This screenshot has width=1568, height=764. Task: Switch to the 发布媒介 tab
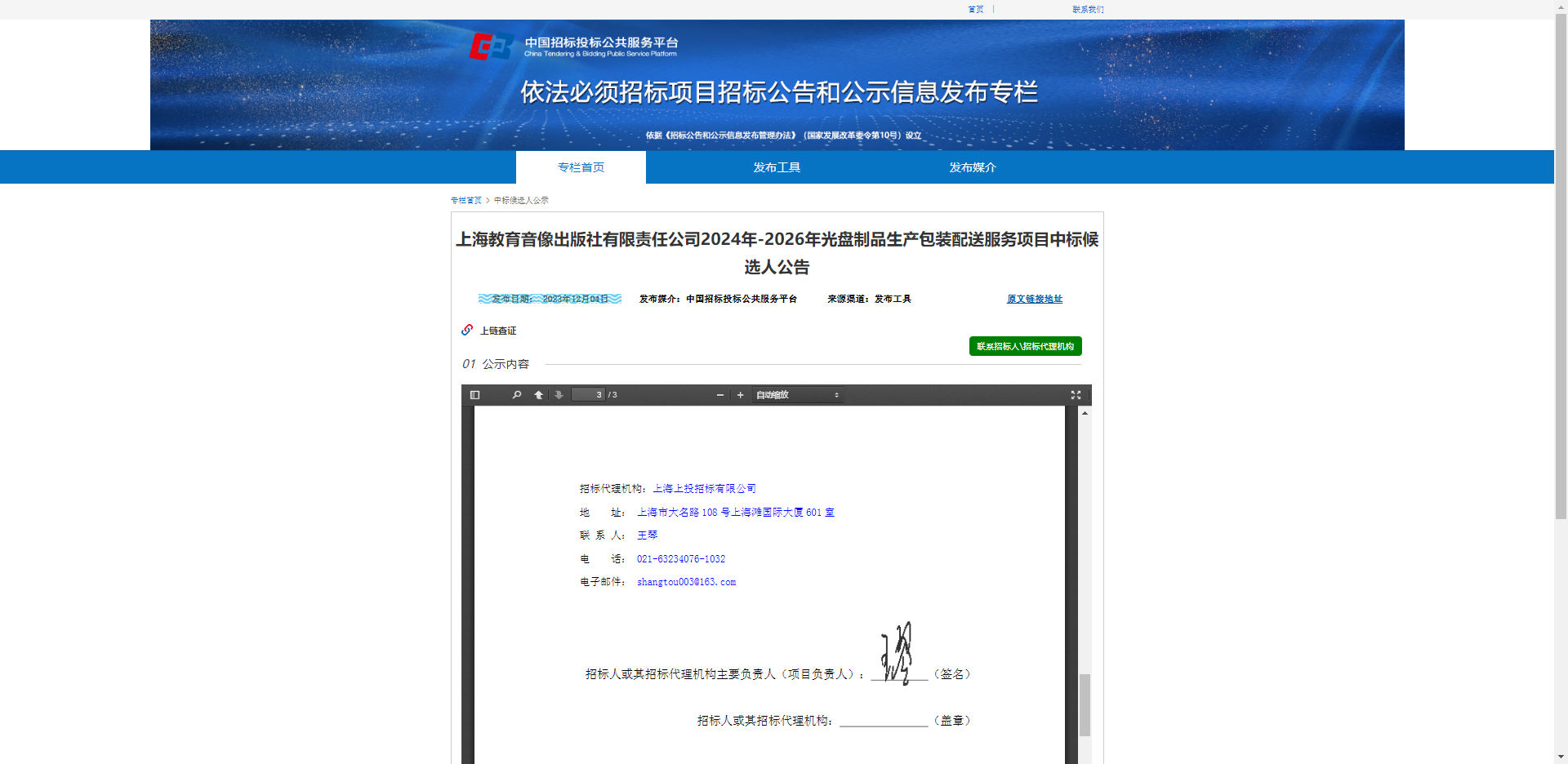click(973, 167)
